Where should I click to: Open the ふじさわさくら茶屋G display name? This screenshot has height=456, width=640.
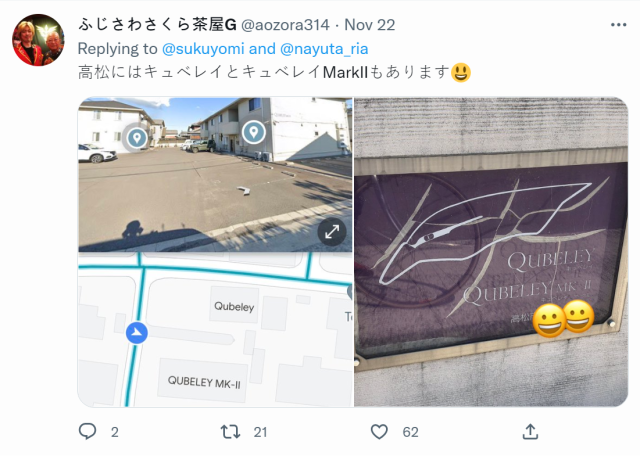157,25
